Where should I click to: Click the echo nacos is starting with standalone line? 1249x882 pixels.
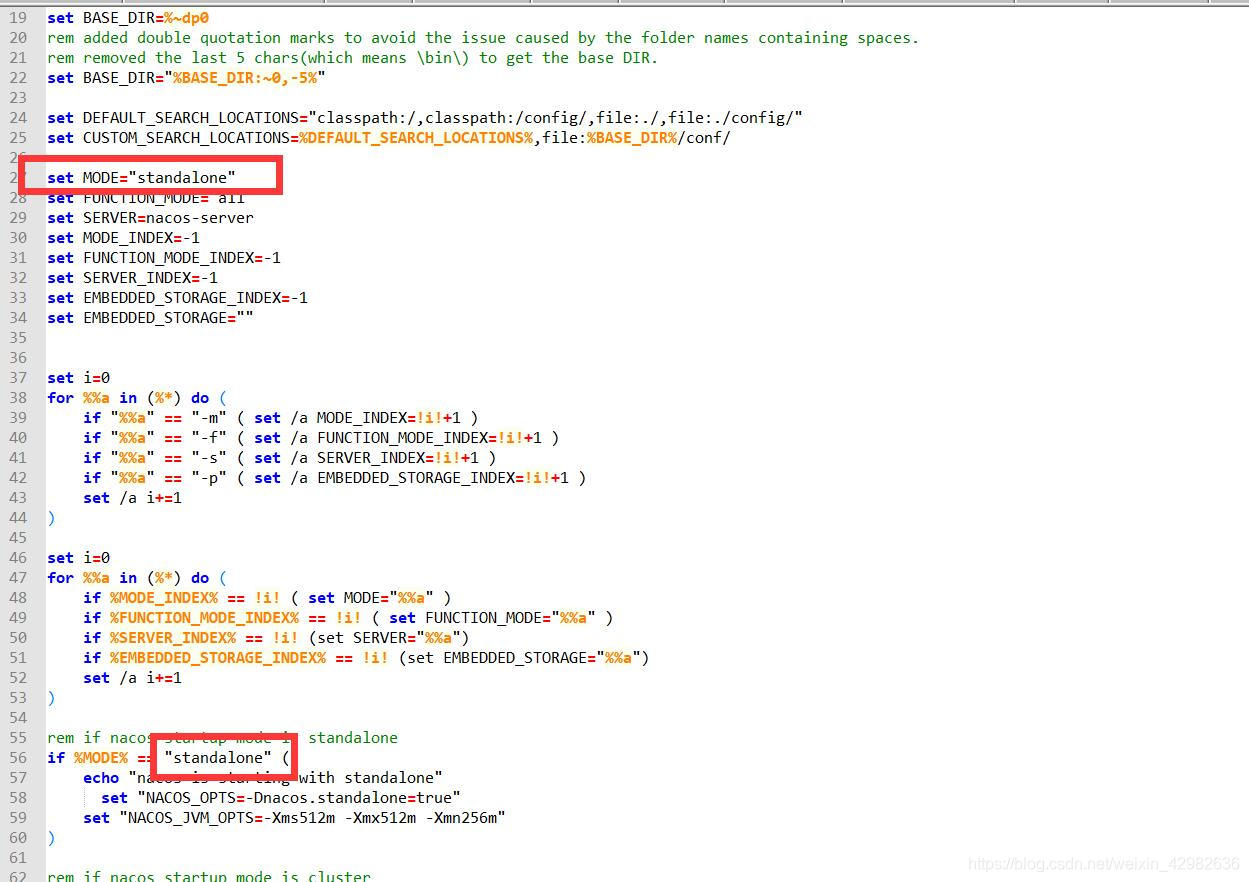coord(250,777)
